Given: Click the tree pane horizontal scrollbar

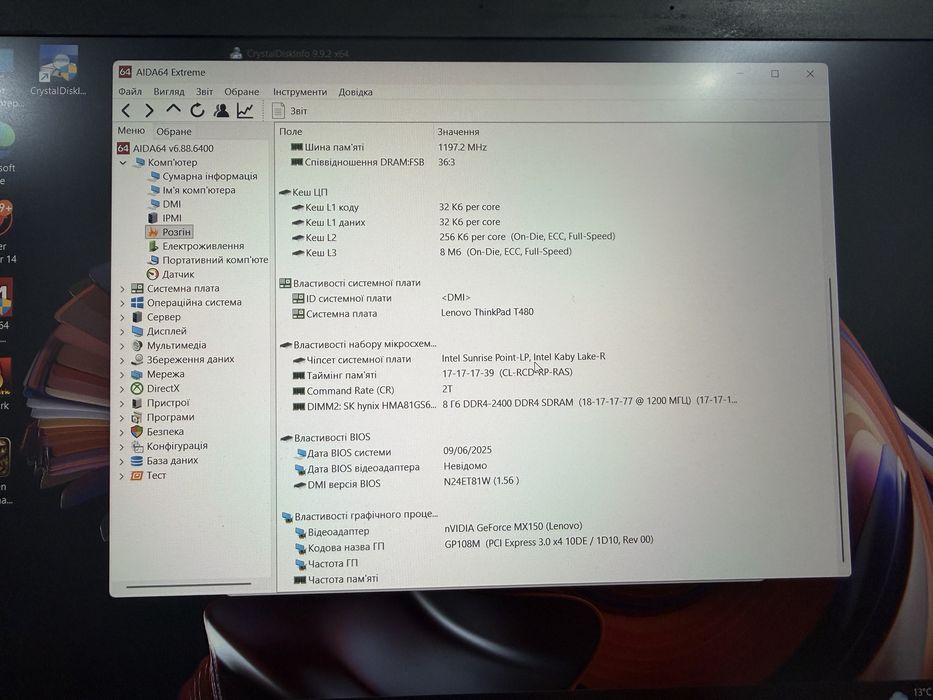Looking at the screenshot, I should pyautogui.click(x=189, y=585).
